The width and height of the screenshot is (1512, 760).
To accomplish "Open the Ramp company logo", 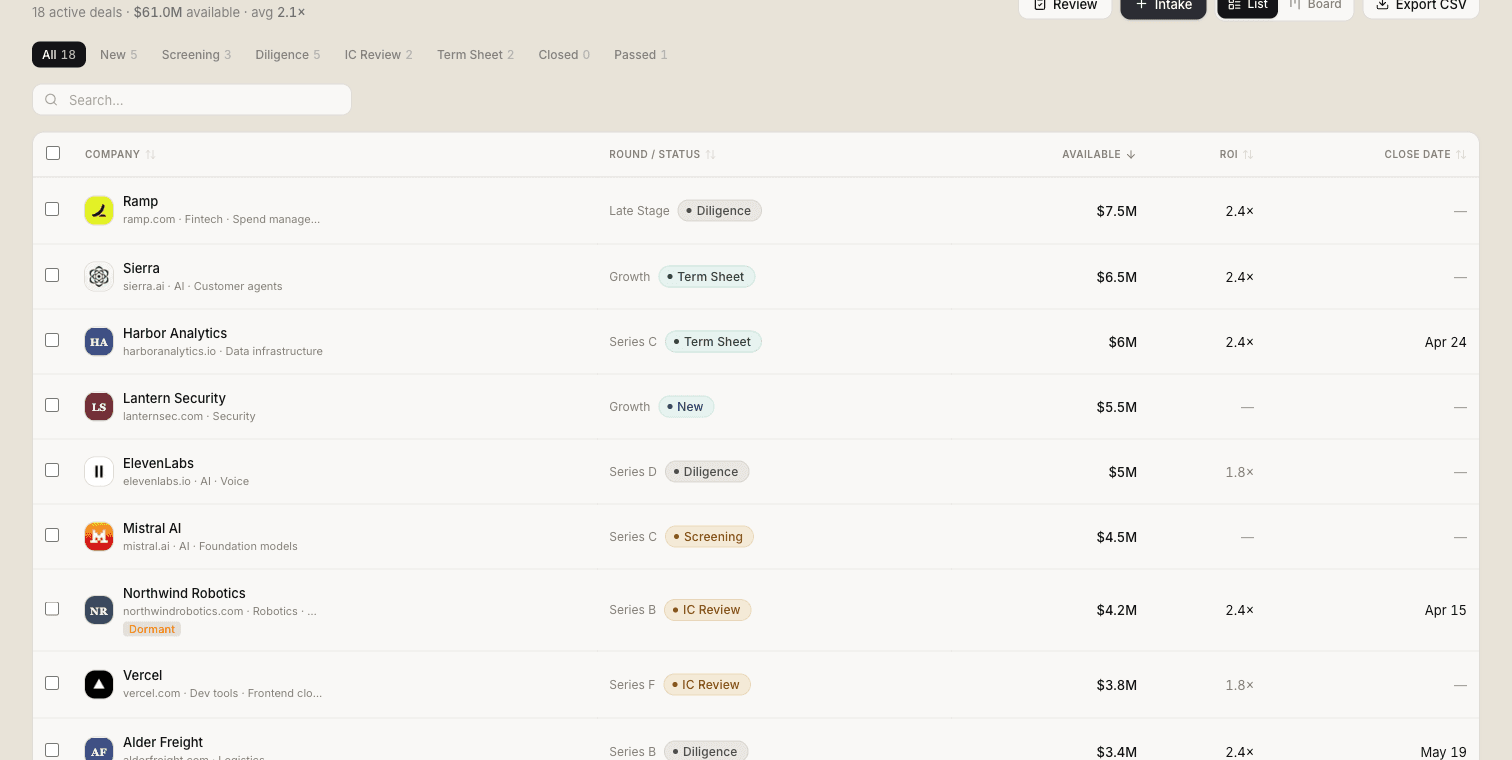I will (x=99, y=210).
